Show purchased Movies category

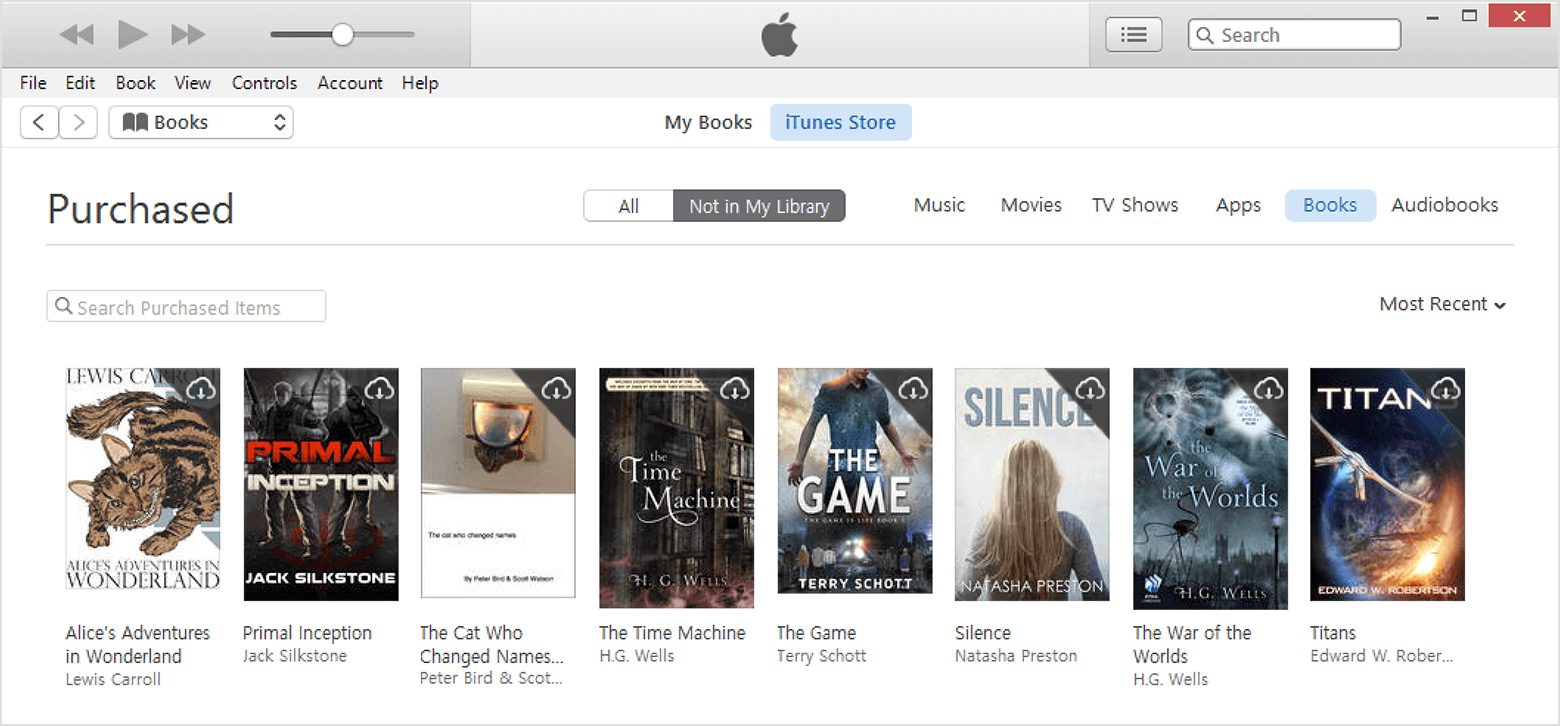point(1031,205)
